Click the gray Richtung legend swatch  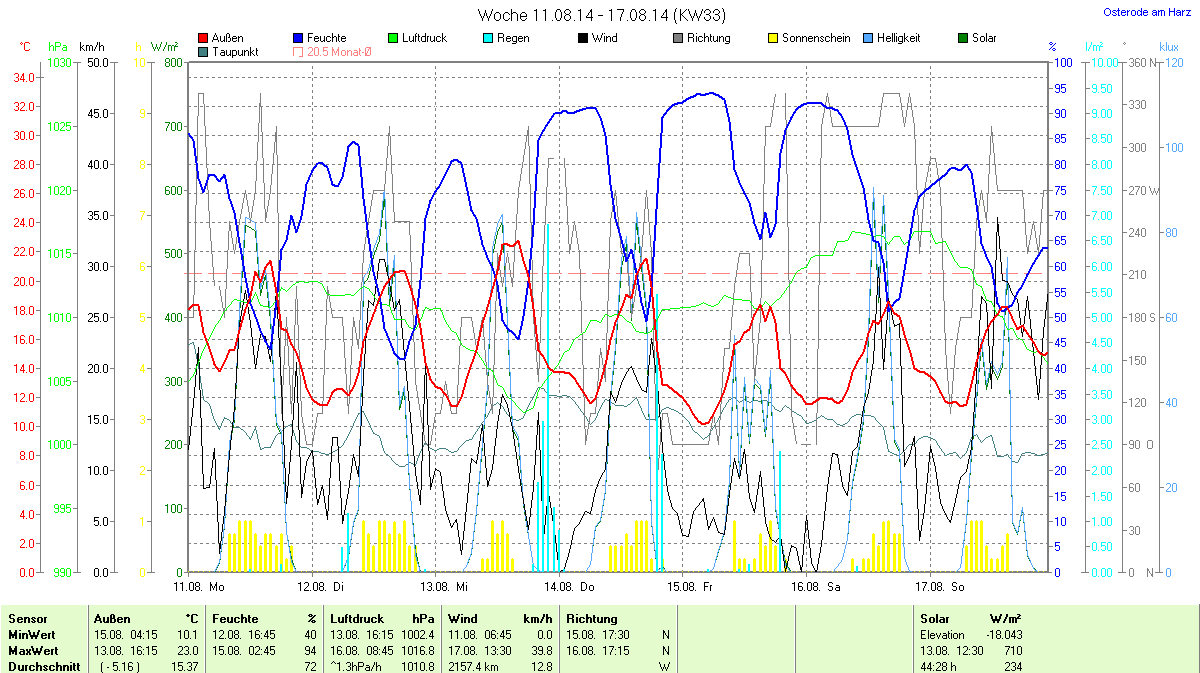click(677, 38)
